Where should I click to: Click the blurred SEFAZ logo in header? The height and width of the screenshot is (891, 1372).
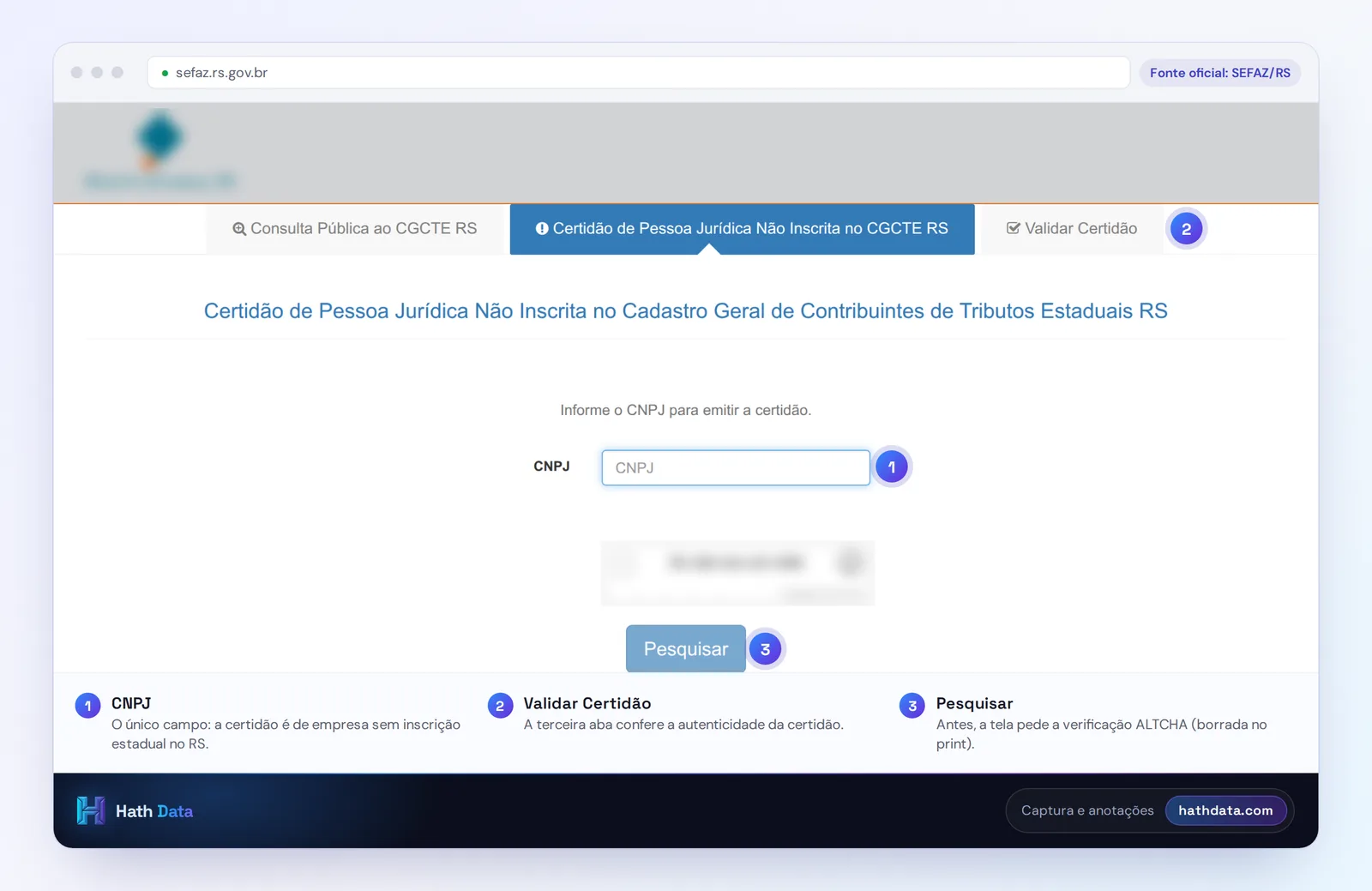click(x=159, y=152)
